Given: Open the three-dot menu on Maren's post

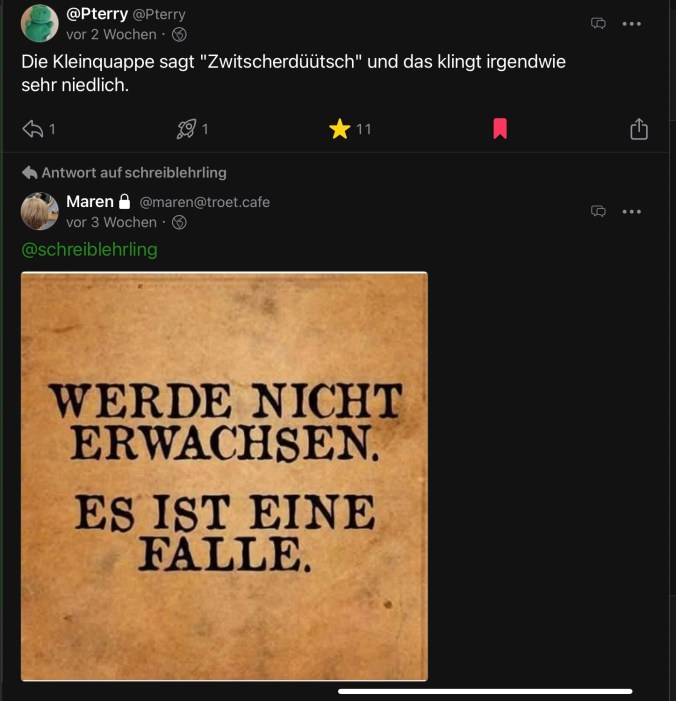Looking at the screenshot, I should pos(632,211).
